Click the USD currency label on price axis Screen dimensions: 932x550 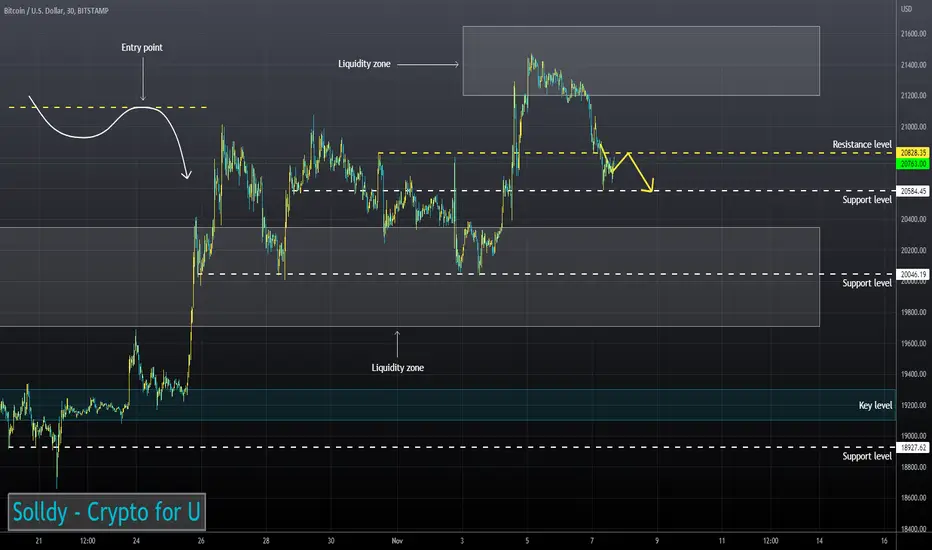point(906,9)
